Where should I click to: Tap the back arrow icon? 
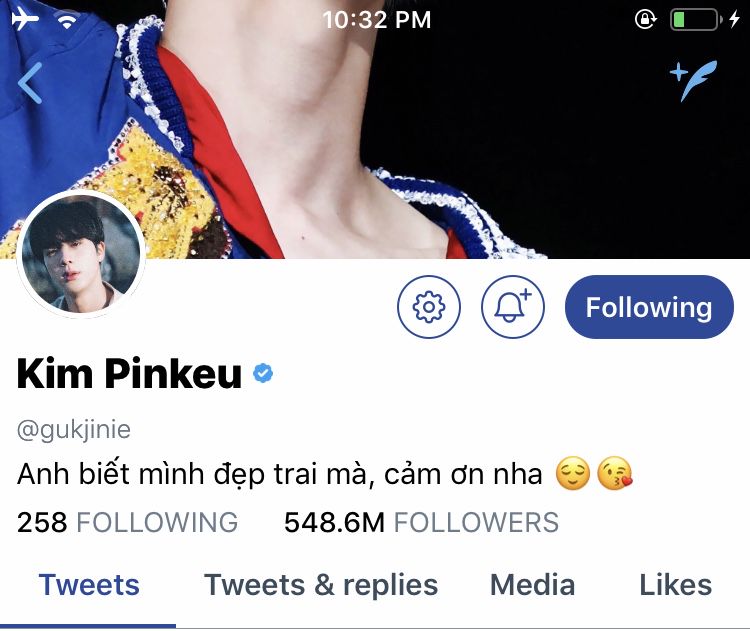31,83
